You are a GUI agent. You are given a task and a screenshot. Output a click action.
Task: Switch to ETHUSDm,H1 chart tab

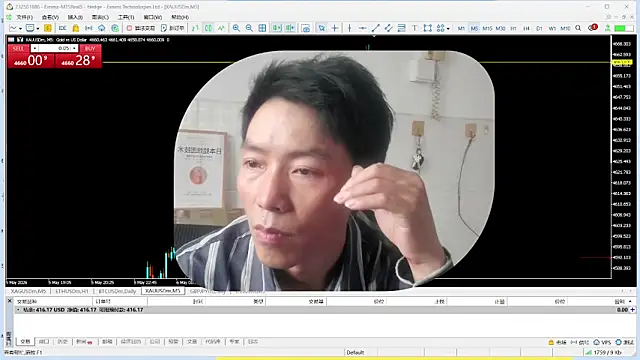click(x=72, y=291)
